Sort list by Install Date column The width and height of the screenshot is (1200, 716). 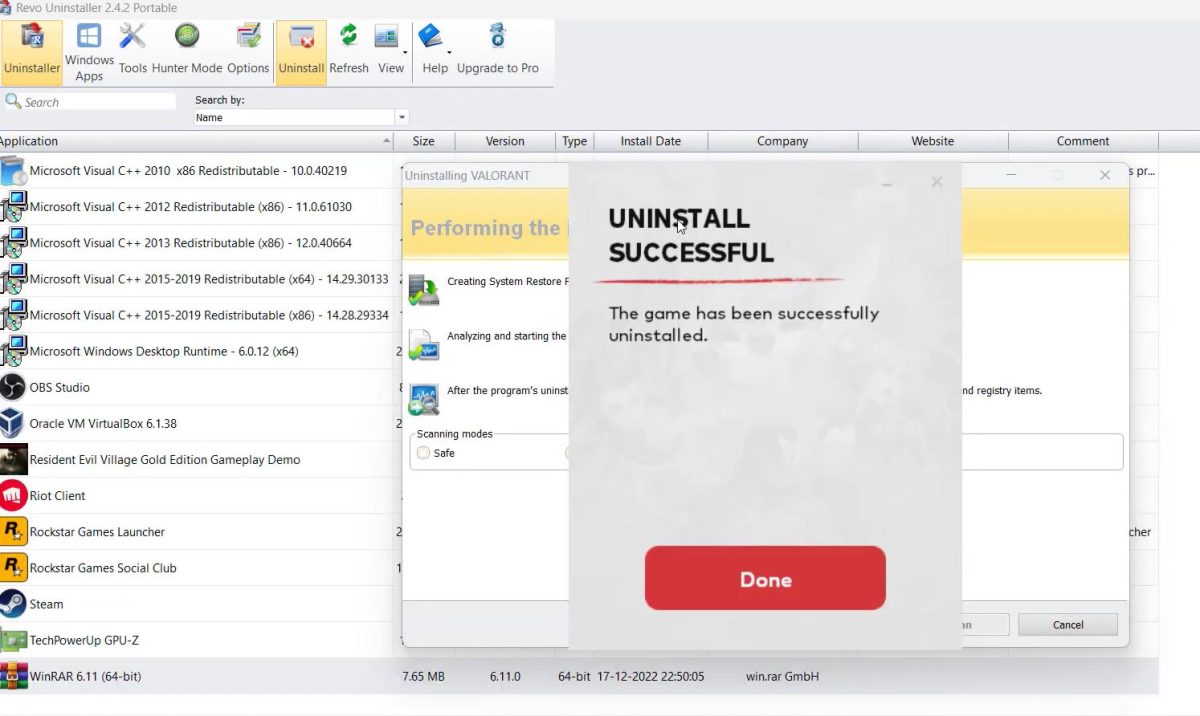tap(650, 141)
